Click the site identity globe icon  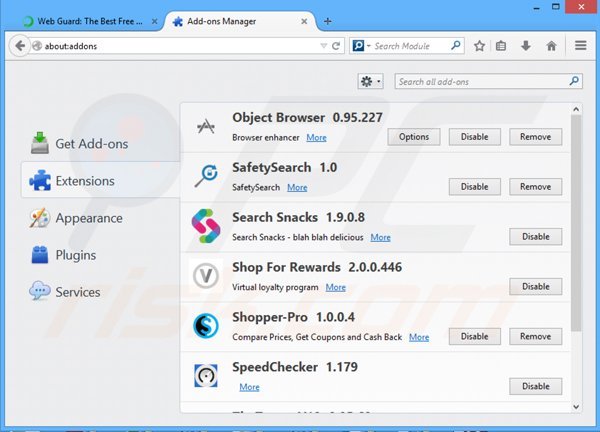[x=37, y=46]
